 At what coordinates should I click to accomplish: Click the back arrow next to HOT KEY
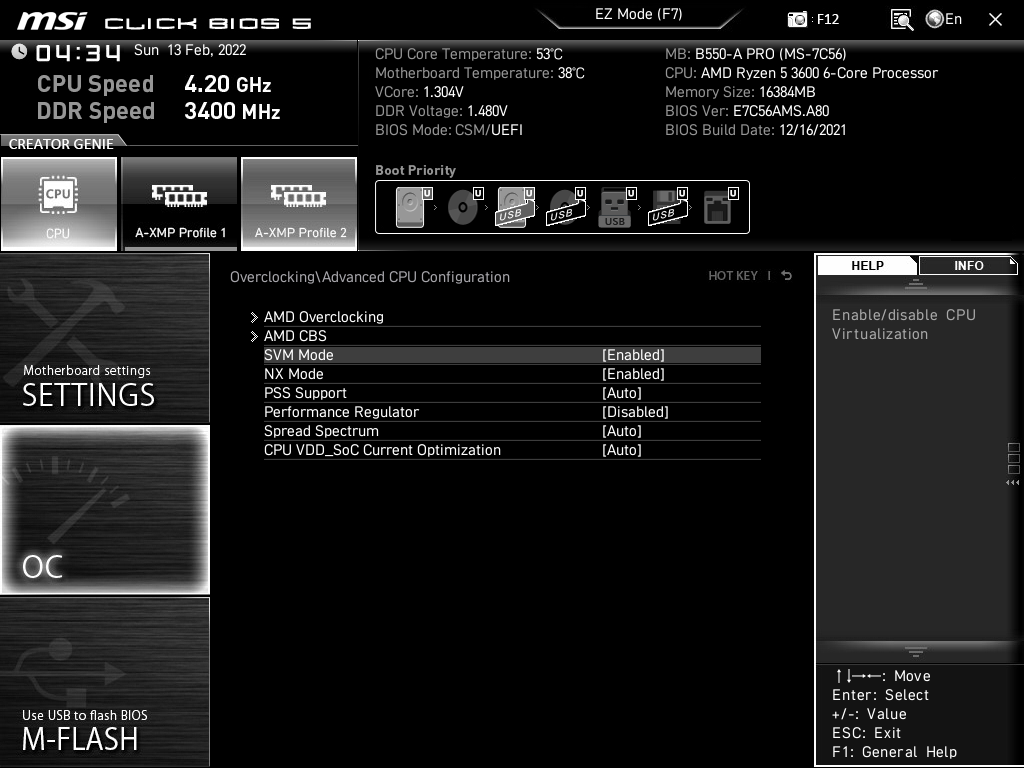[x=787, y=276]
